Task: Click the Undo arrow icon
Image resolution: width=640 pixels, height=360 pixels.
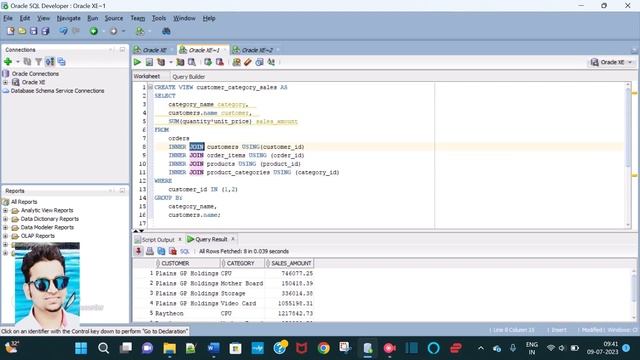Action: pyautogui.click(x=63, y=31)
